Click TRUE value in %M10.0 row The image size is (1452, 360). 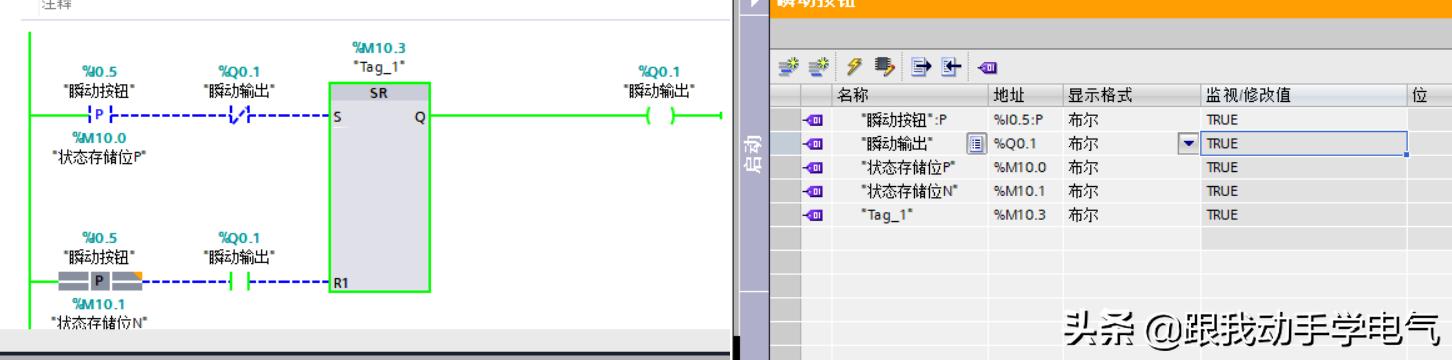click(x=1222, y=167)
